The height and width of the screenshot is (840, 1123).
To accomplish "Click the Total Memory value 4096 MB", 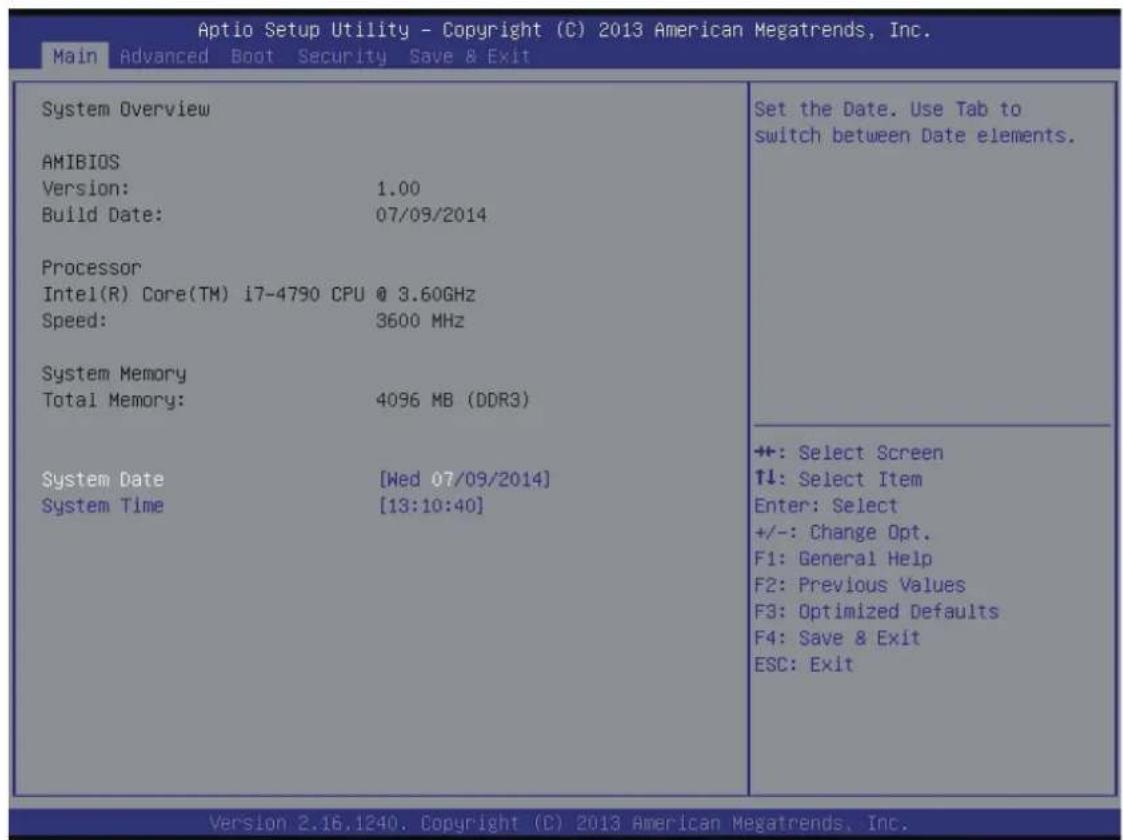I will click(x=453, y=400).
